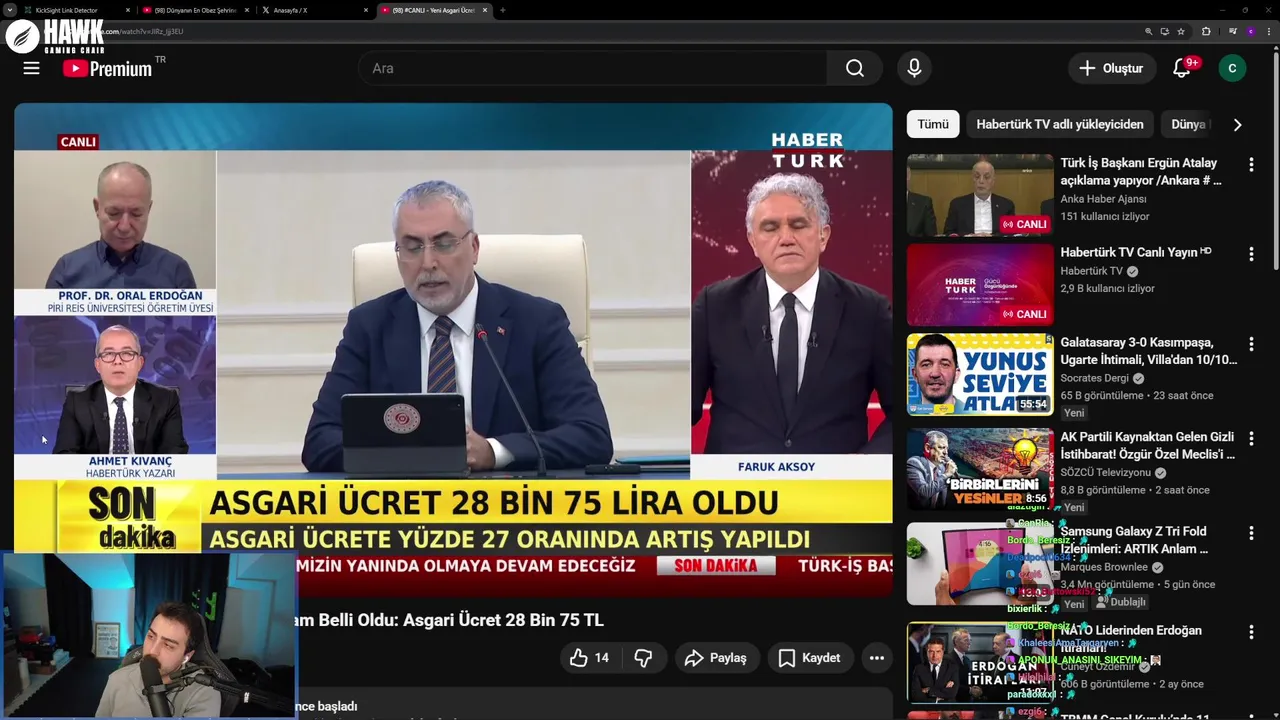Screen dimensions: 1280x720
Task: Open the YouTube hamburger guide menu
Action: pos(31,68)
